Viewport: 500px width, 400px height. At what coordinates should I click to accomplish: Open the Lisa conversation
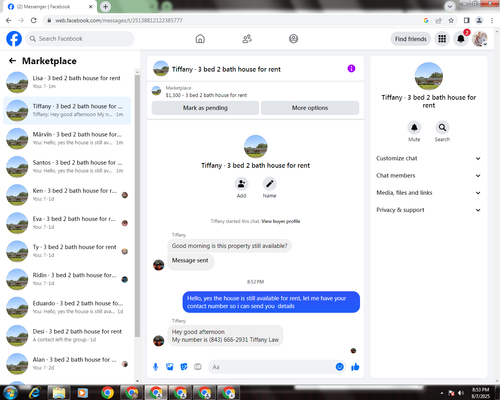(67, 82)
